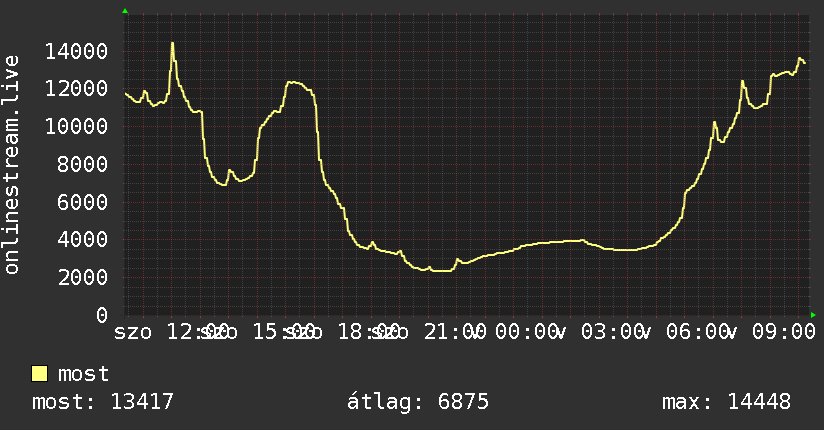The height and width of the screenshot is (430, 824).
Task: Click the 4000 y-axis label
Action: [83, 239]
